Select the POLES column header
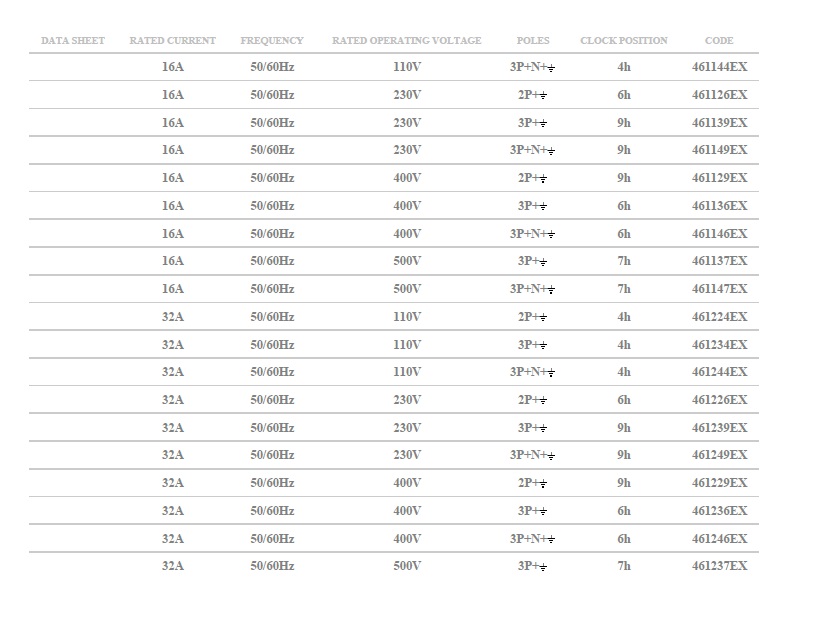 tap(532, 41)
